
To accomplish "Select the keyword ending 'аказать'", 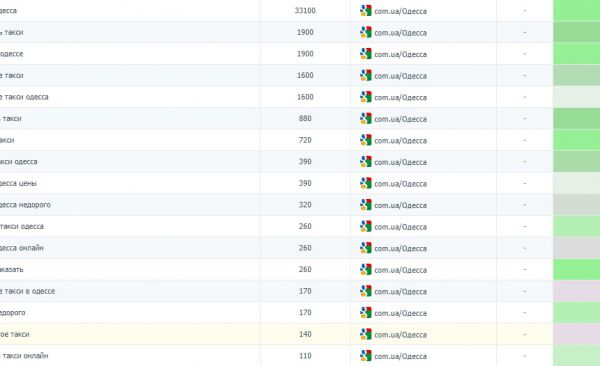I will (x=11, y=270).
